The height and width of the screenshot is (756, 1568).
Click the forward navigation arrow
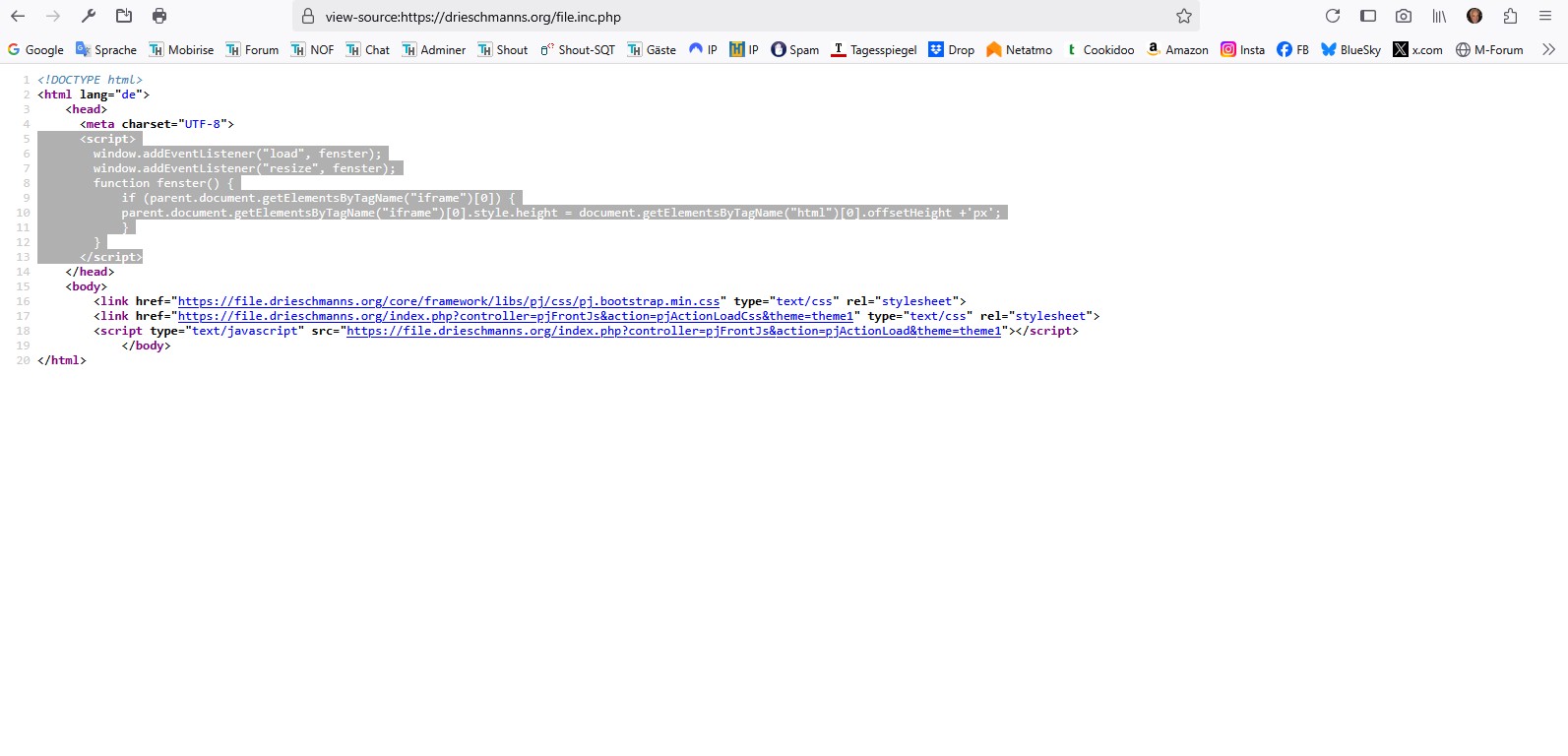coord(53,16)
